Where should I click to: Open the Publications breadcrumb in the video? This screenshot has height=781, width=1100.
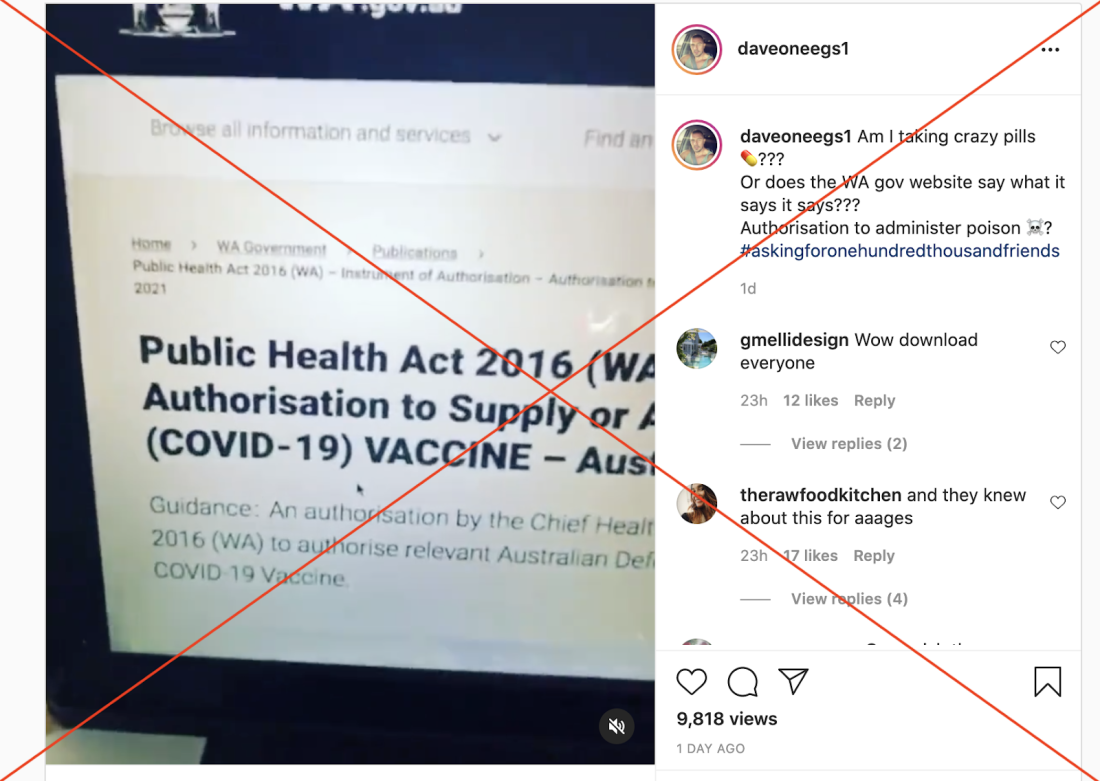(414, 252)
